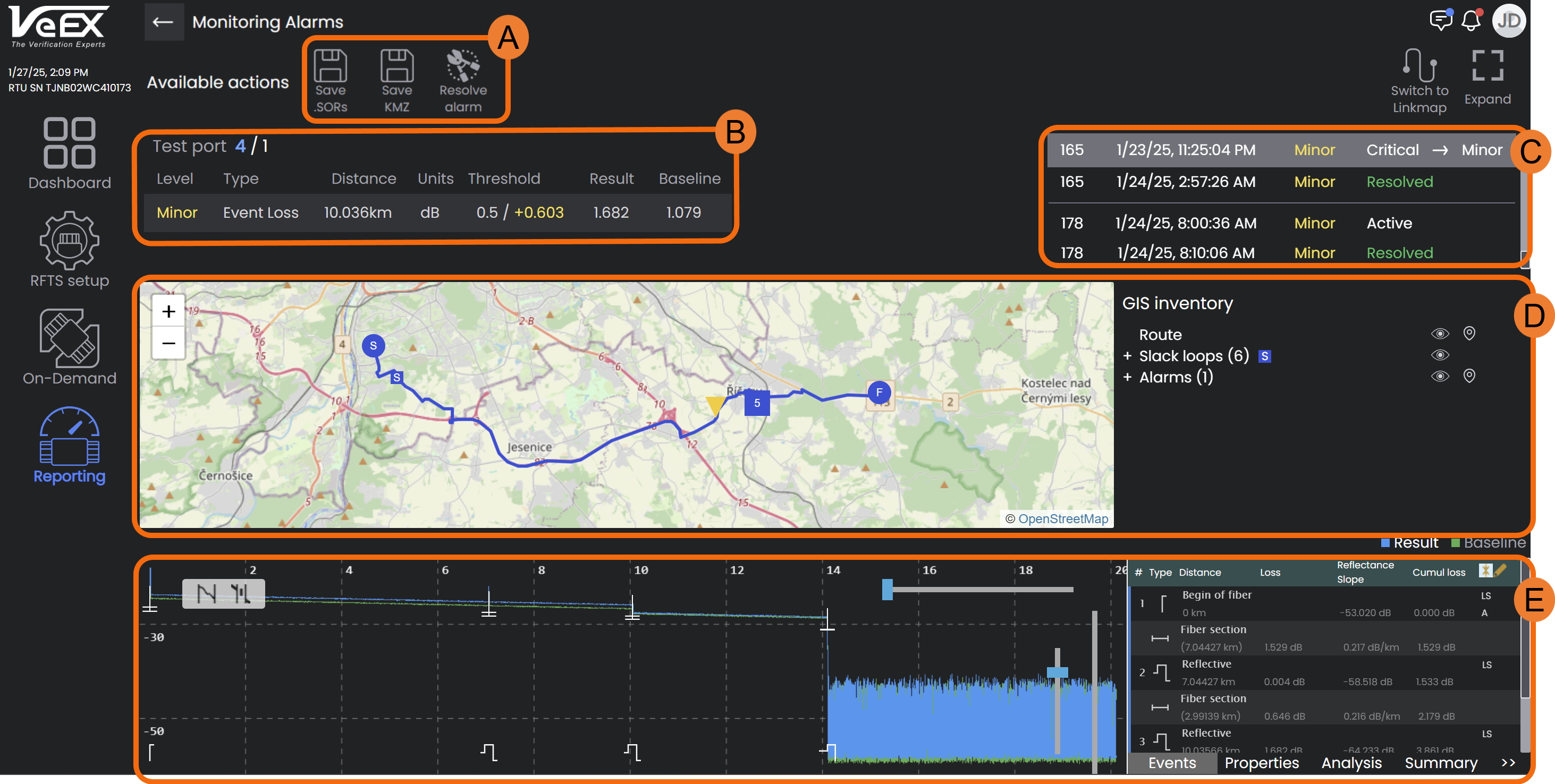Click the Save .SORs icon
The image size is (1555, 784).
coord(330,66)
